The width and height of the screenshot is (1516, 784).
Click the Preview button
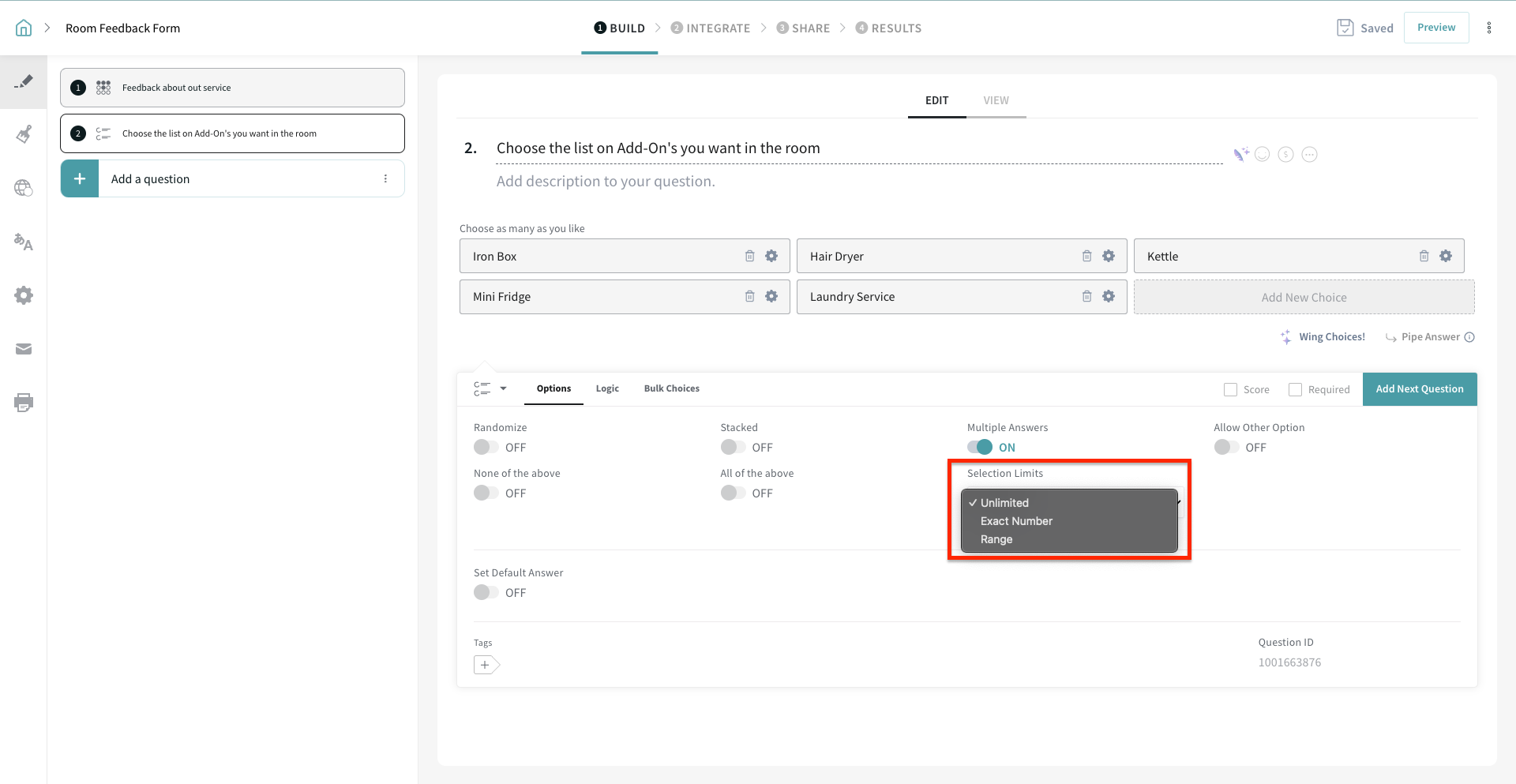tap(1435, 28)
